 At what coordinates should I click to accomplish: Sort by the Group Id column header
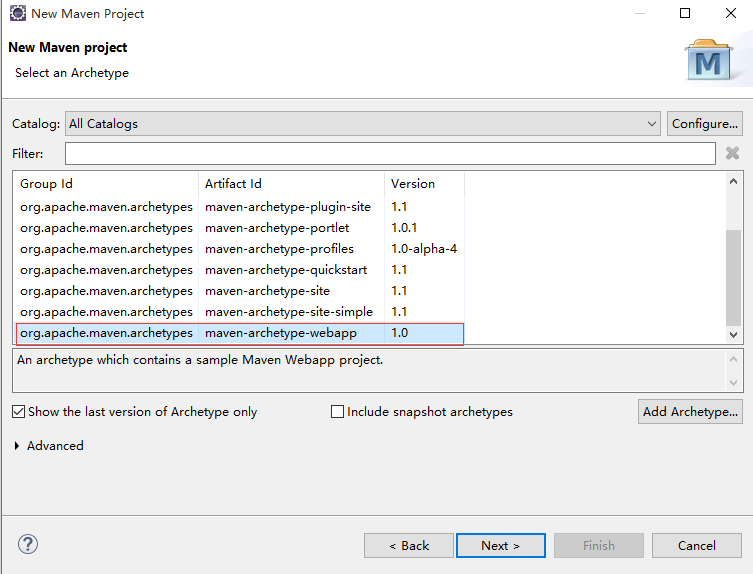(x=106, y=183)
